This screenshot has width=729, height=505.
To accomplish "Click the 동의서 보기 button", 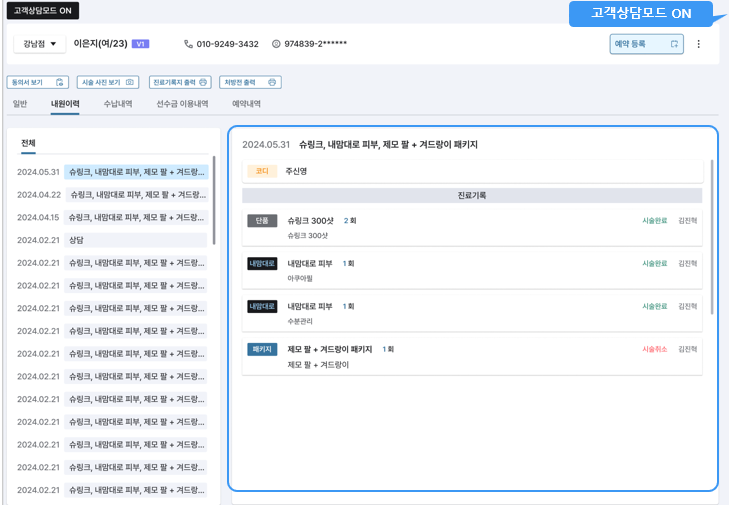I will pyautogui.click(x=38, y=82).
